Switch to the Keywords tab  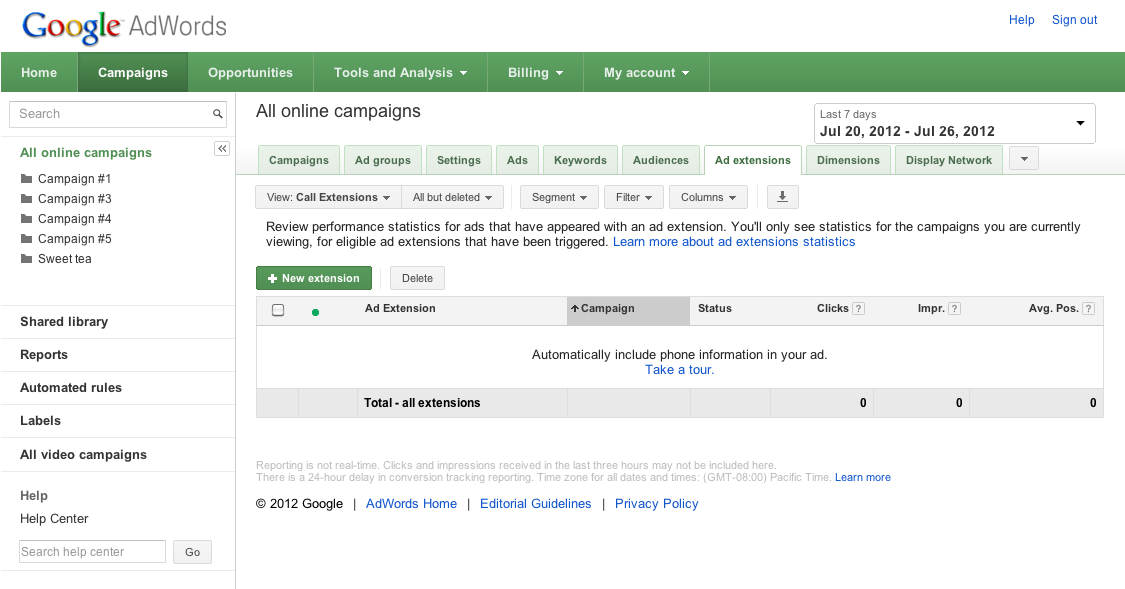click(x=580, y=160)
